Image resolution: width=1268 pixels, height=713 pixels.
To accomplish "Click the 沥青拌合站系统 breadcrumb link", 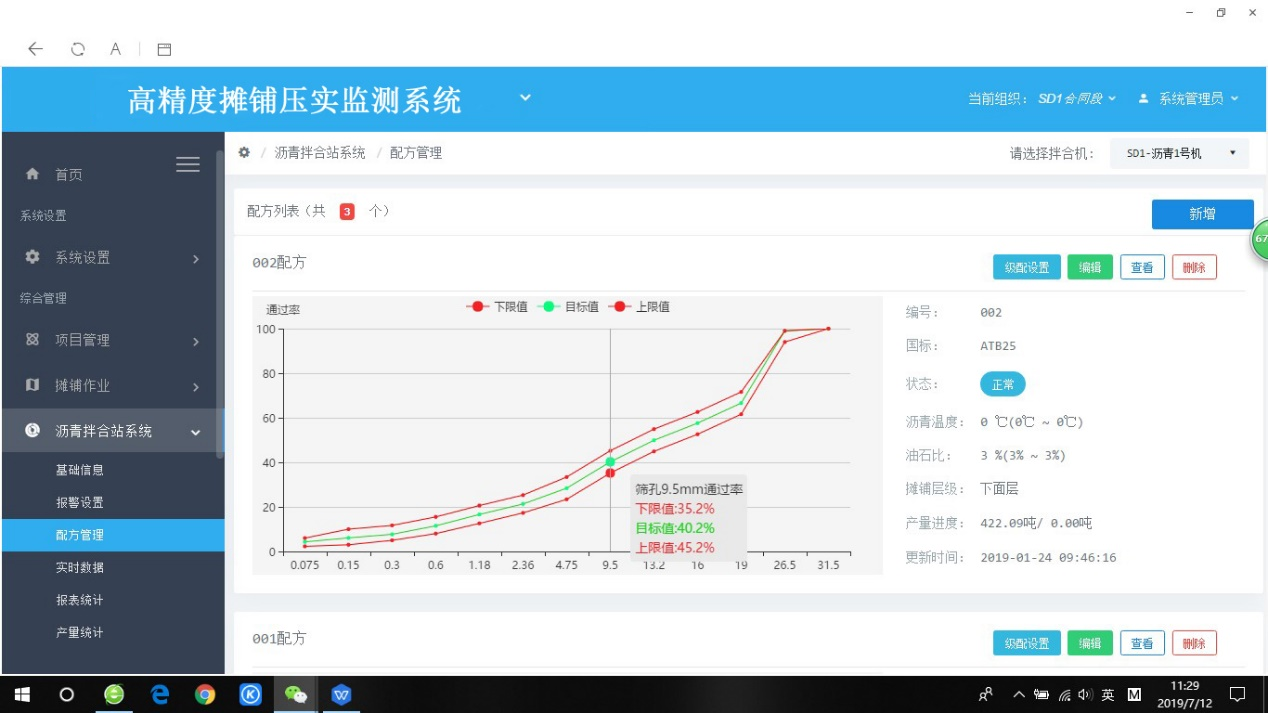I will (320, 153).
